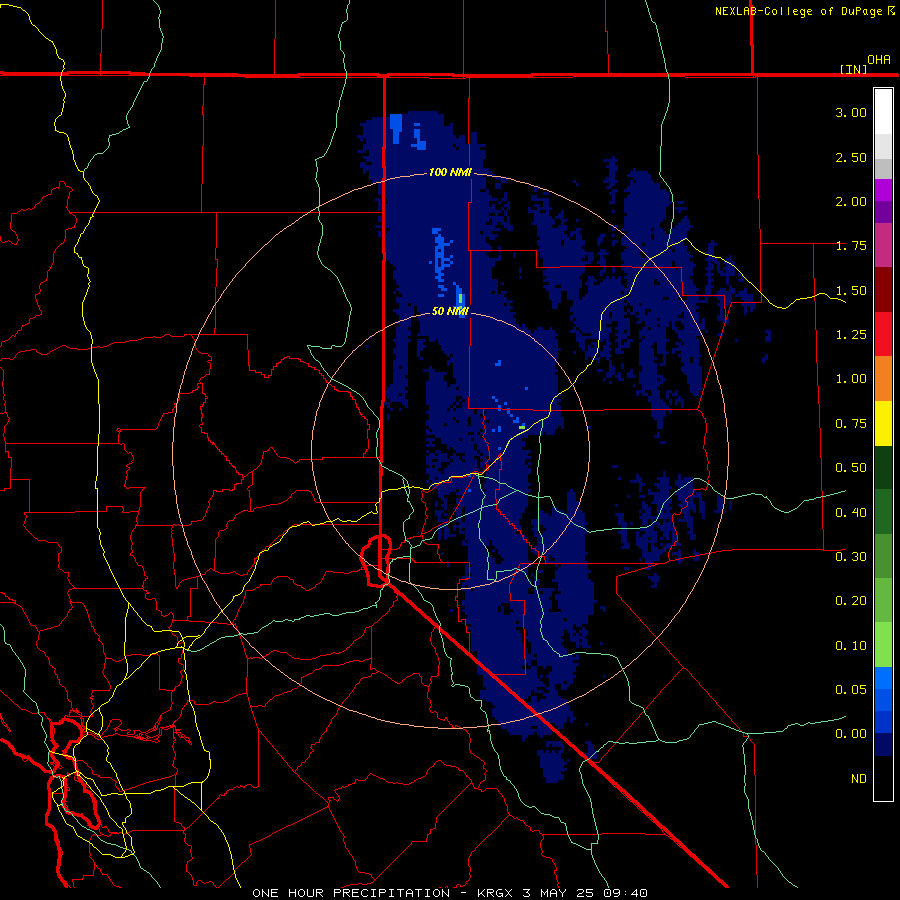The height and width of the screenshot is (900, 900).
Task: Pick the orange swatch in the legend
Action: (x=883, y=379)
